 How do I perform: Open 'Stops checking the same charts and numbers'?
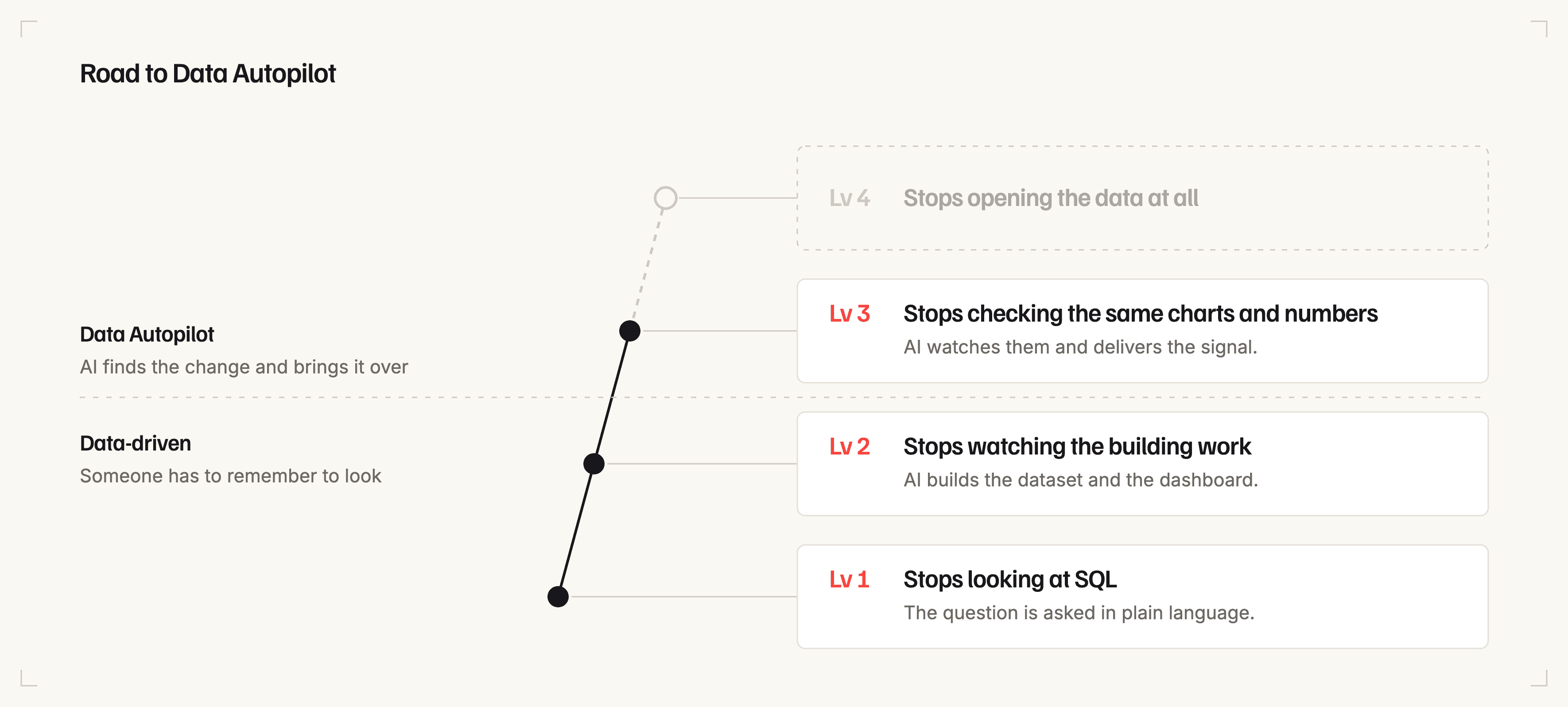1140,314
